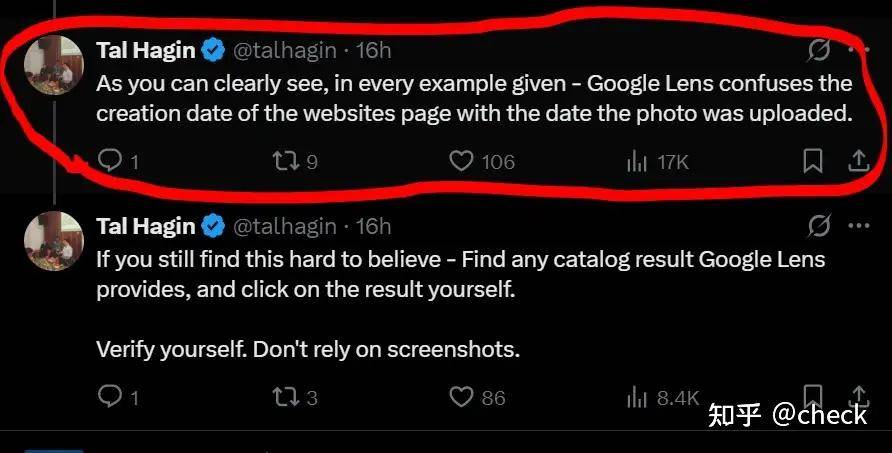892x453 pixels.
Task: Reply to the Verify yourself tweet
Action: tap(109, 396)
